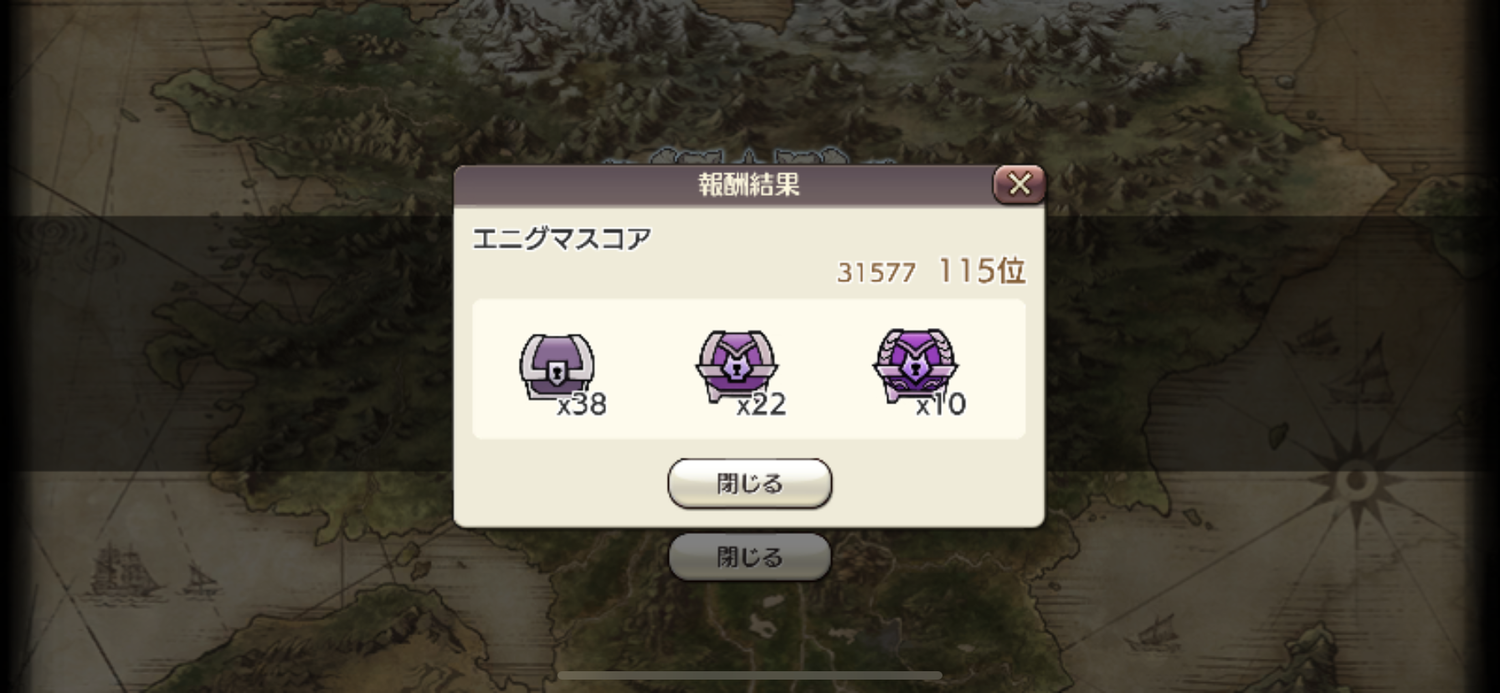Click the x10 quantity label
1500x693 pixels.
point(940,404)
